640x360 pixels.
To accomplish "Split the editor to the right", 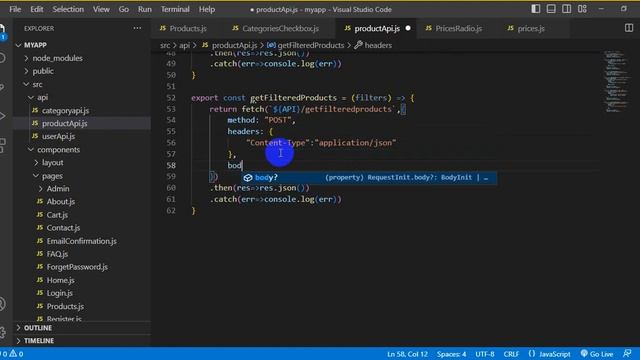I will click(x=629, y=28).
